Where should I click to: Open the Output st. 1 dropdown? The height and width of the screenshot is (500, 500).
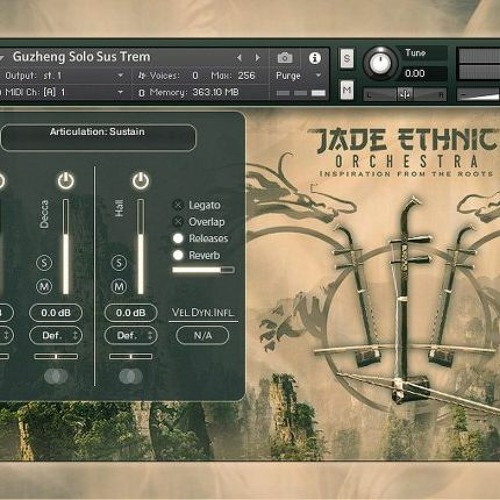pos(64,76)
